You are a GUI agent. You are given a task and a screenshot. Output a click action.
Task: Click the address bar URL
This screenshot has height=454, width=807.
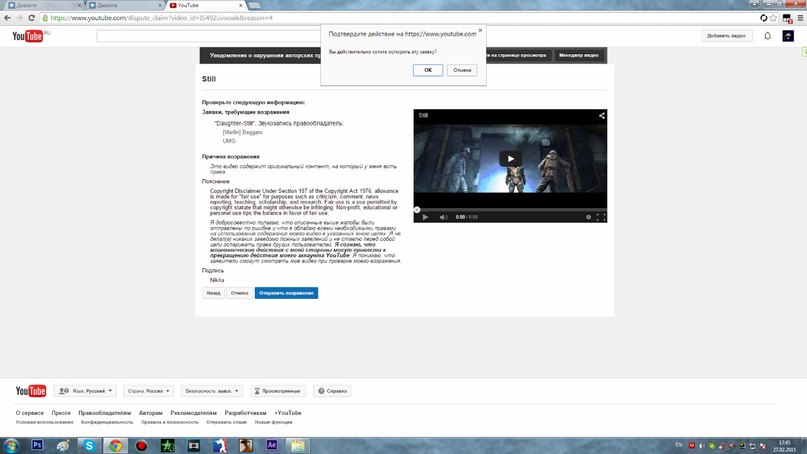[x=162, y=18]
